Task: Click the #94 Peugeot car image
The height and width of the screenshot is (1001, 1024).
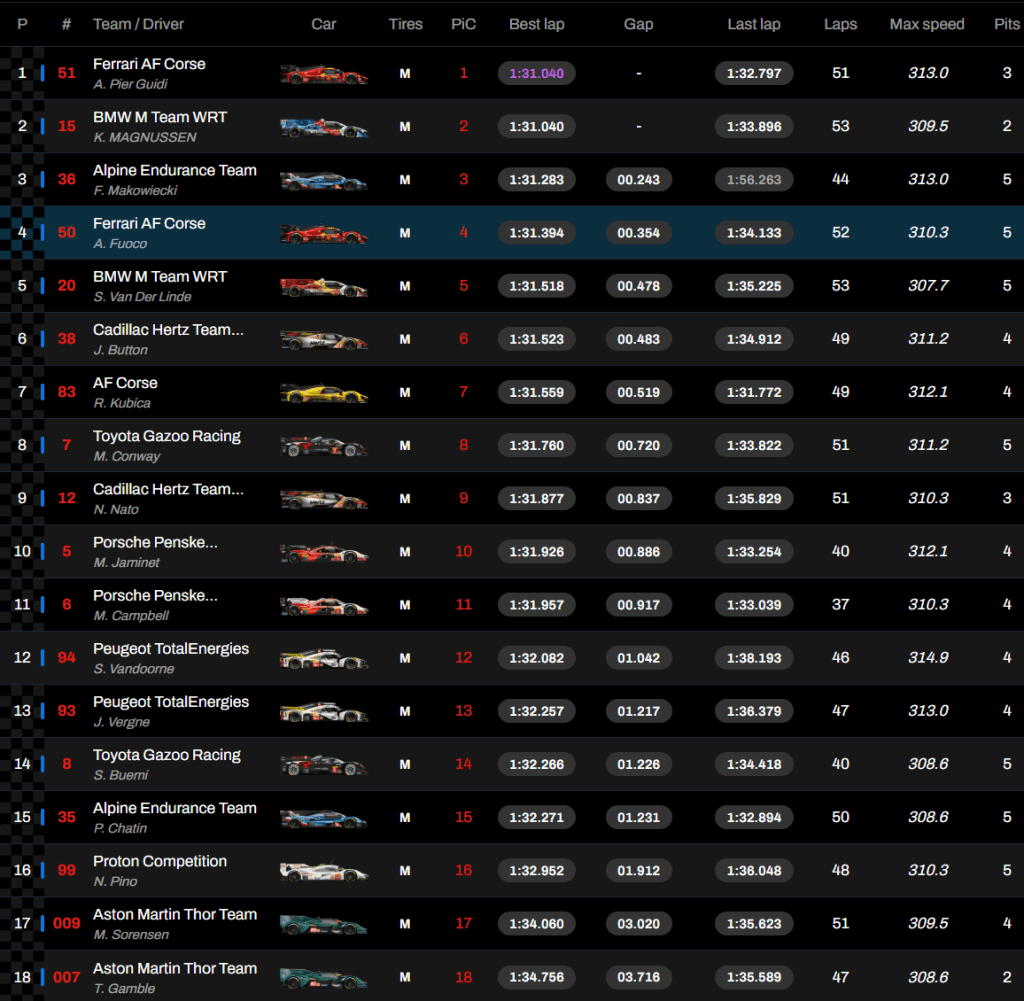Action: point(324,658)
